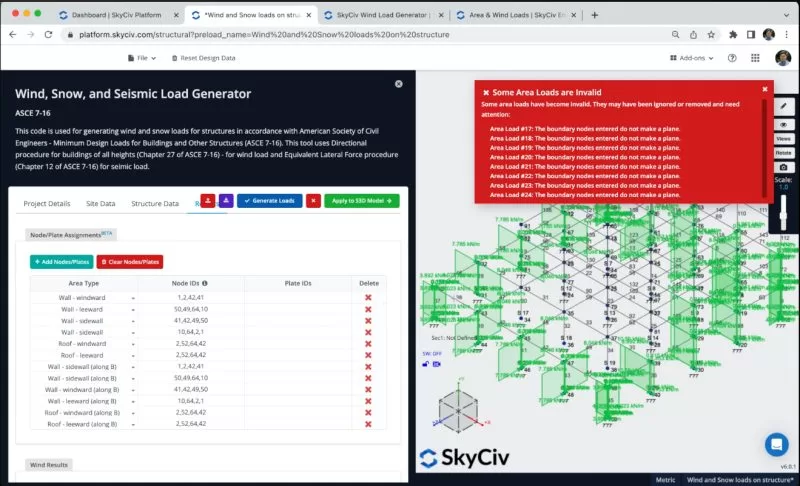
Task: Toggle visibility eye button in viewport
Action: click(x=783, y=124)
